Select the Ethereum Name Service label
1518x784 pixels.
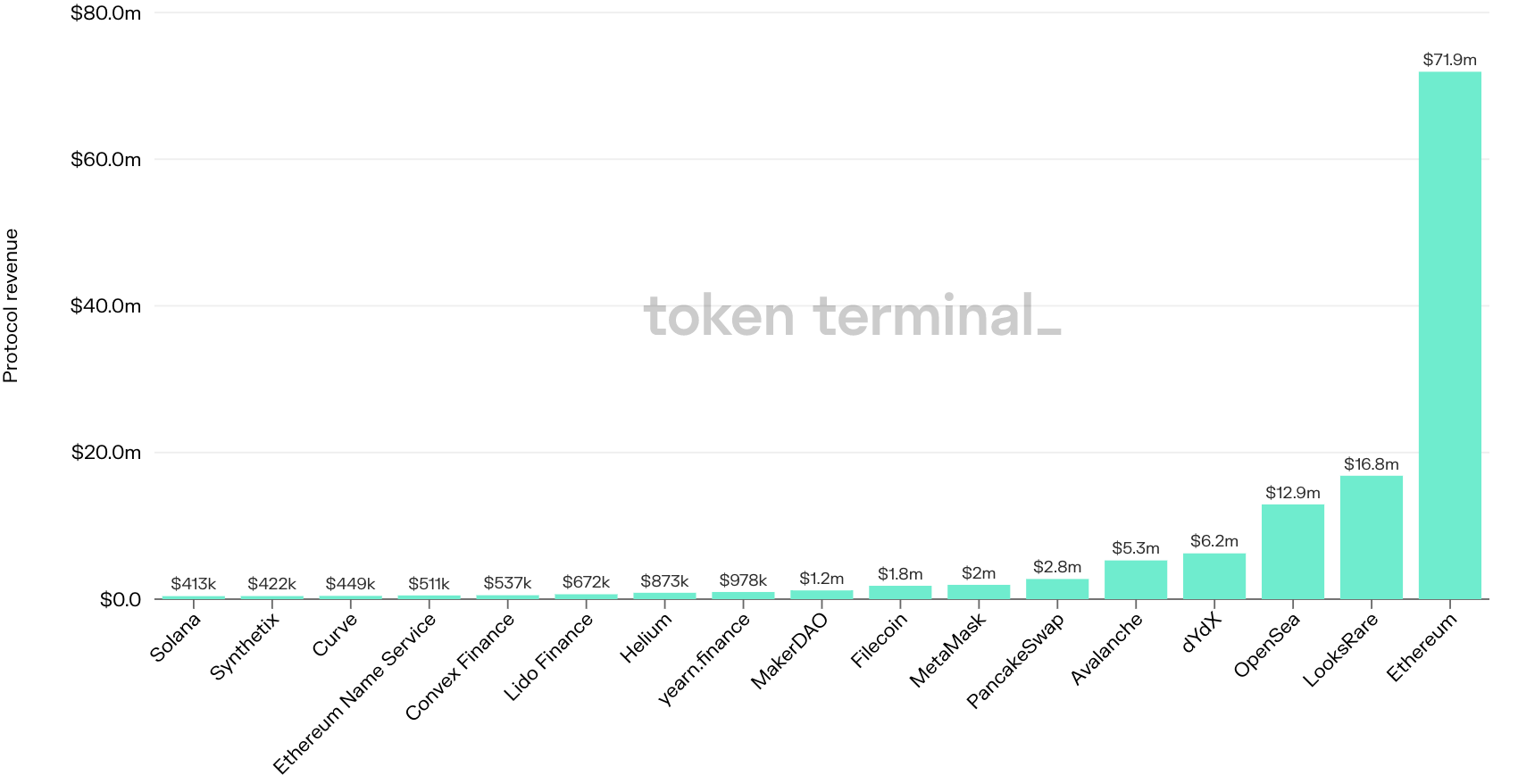tap(354, 694)
